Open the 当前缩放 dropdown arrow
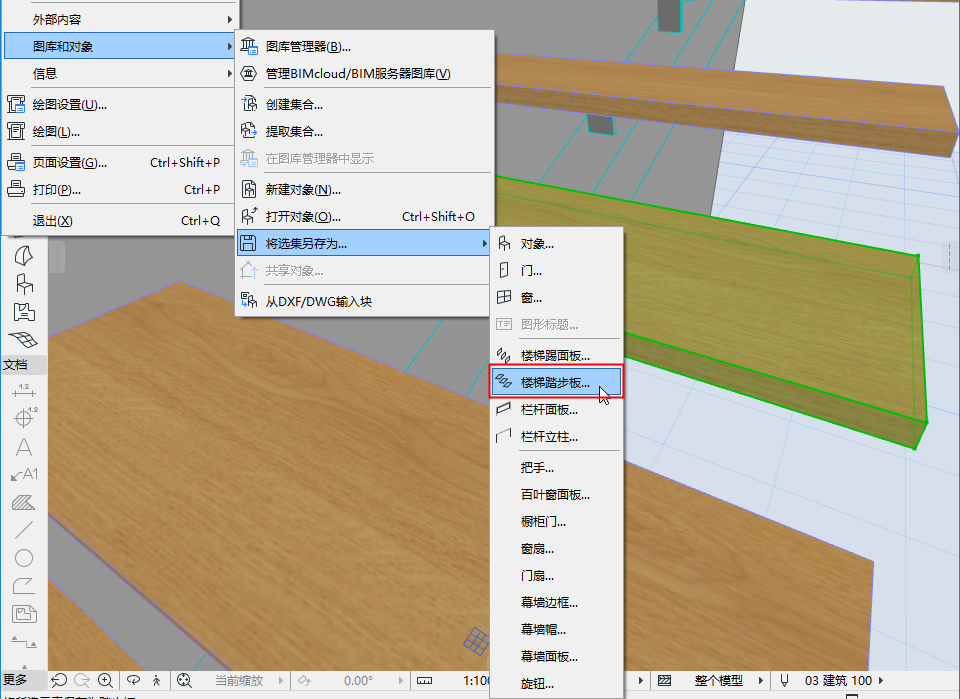The image size is (960, 699). click(281, 680)
